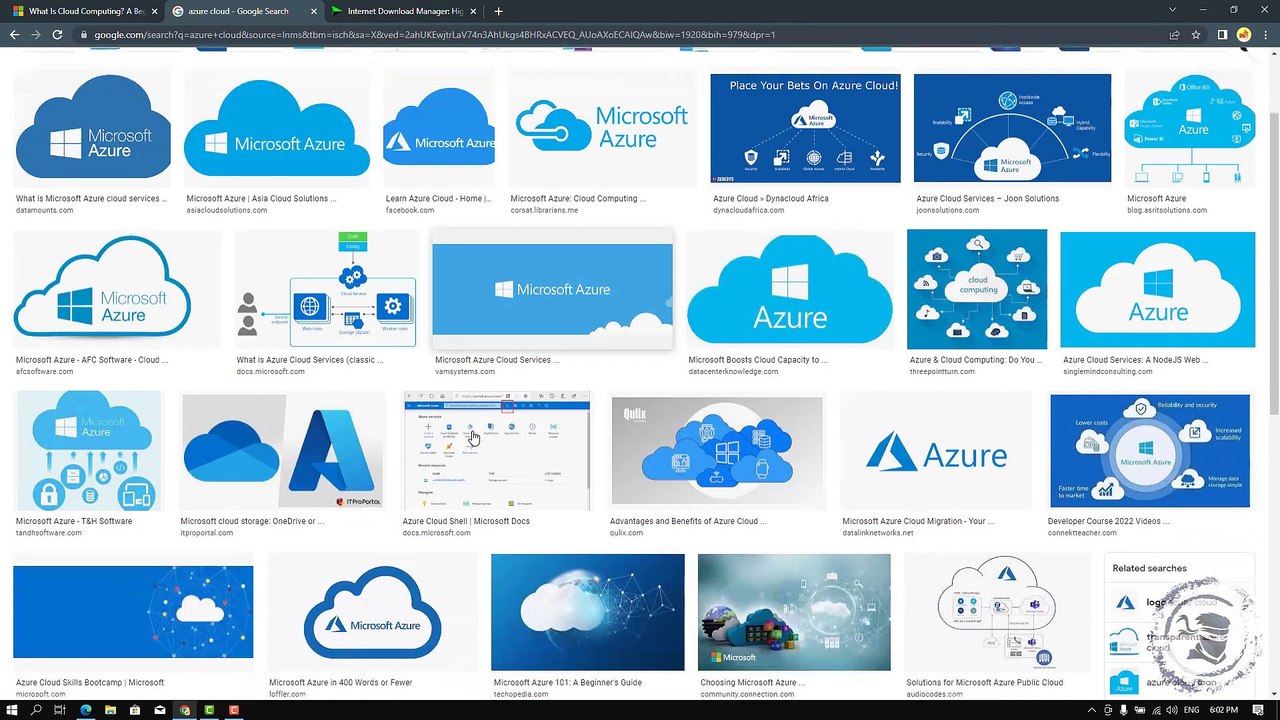This screenshot has height=720, width=1280.
Task: Open the Datacenter Knowledge Azure cloud image
Action: 790,289
